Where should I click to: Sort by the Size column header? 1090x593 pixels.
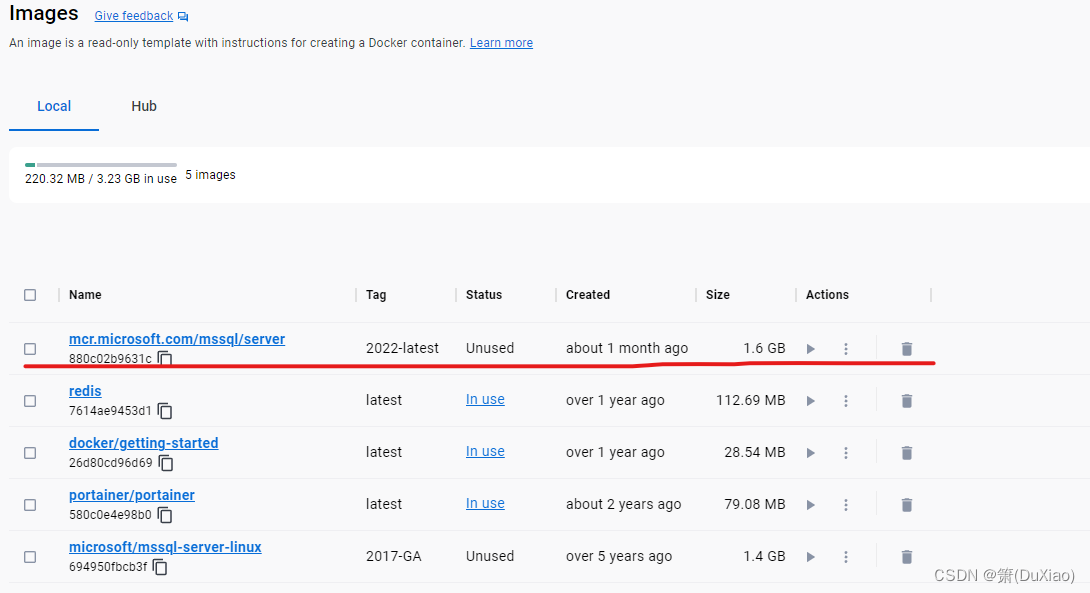pyautogui.click(x=717, y=295)
